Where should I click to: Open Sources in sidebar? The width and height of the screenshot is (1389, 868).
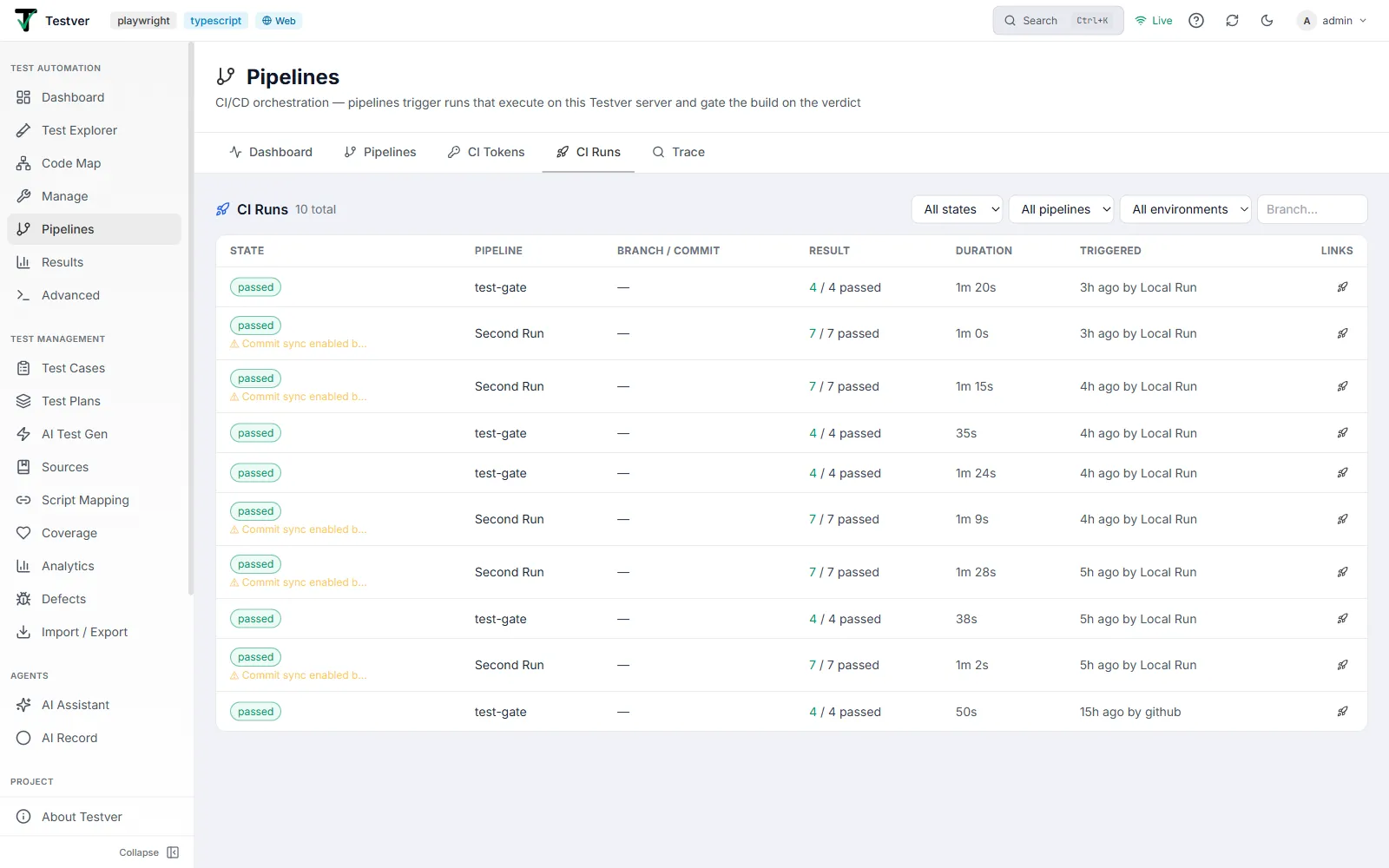[x=94, y=467]
